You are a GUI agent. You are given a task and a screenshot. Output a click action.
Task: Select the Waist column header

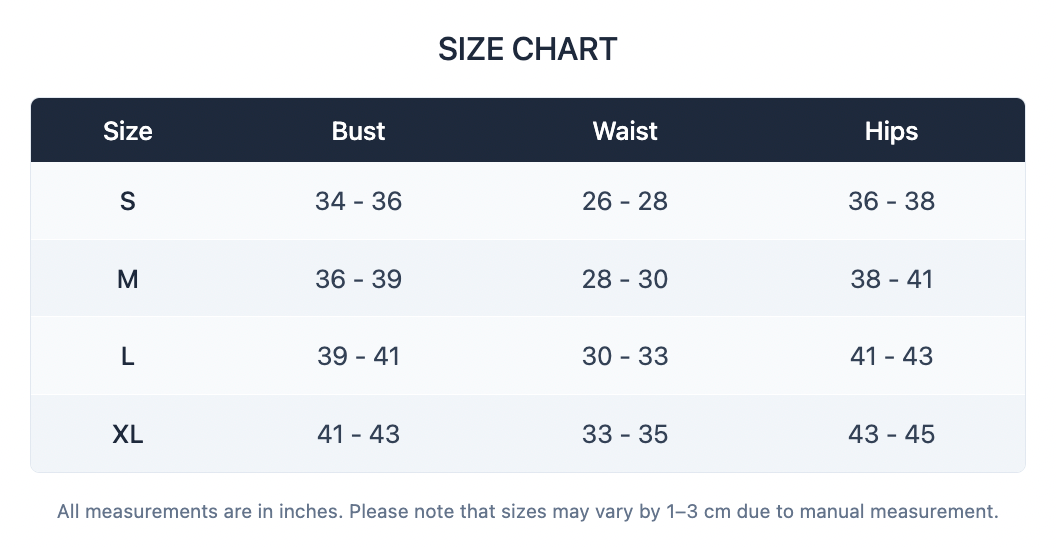tap(625, 131)
